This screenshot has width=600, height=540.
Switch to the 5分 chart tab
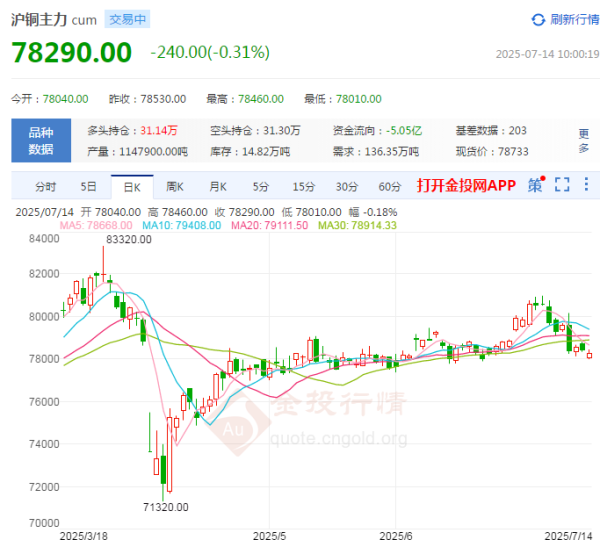[x=261, y=187]
